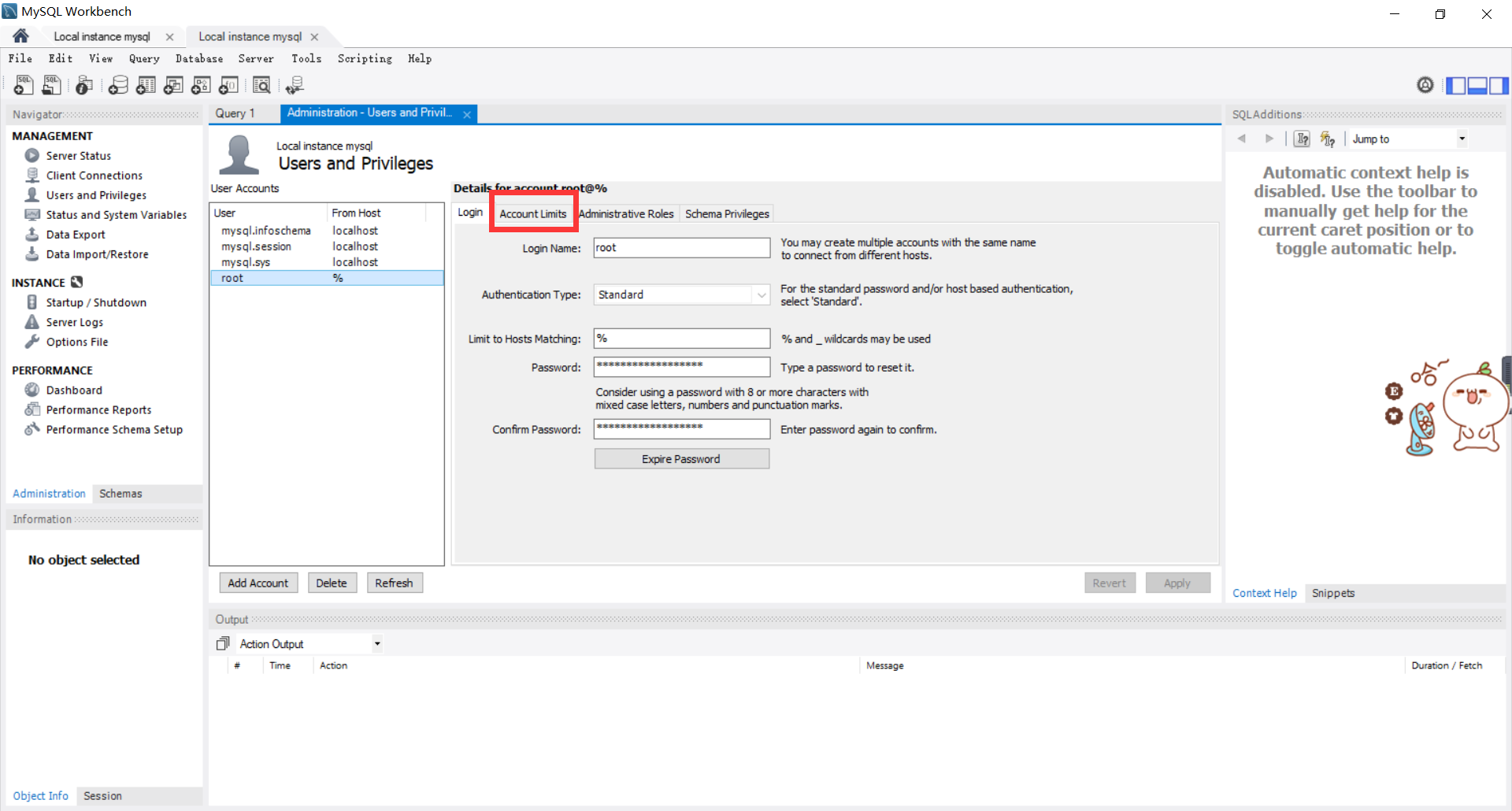Open the Database menu

click(x=199, y=58)
